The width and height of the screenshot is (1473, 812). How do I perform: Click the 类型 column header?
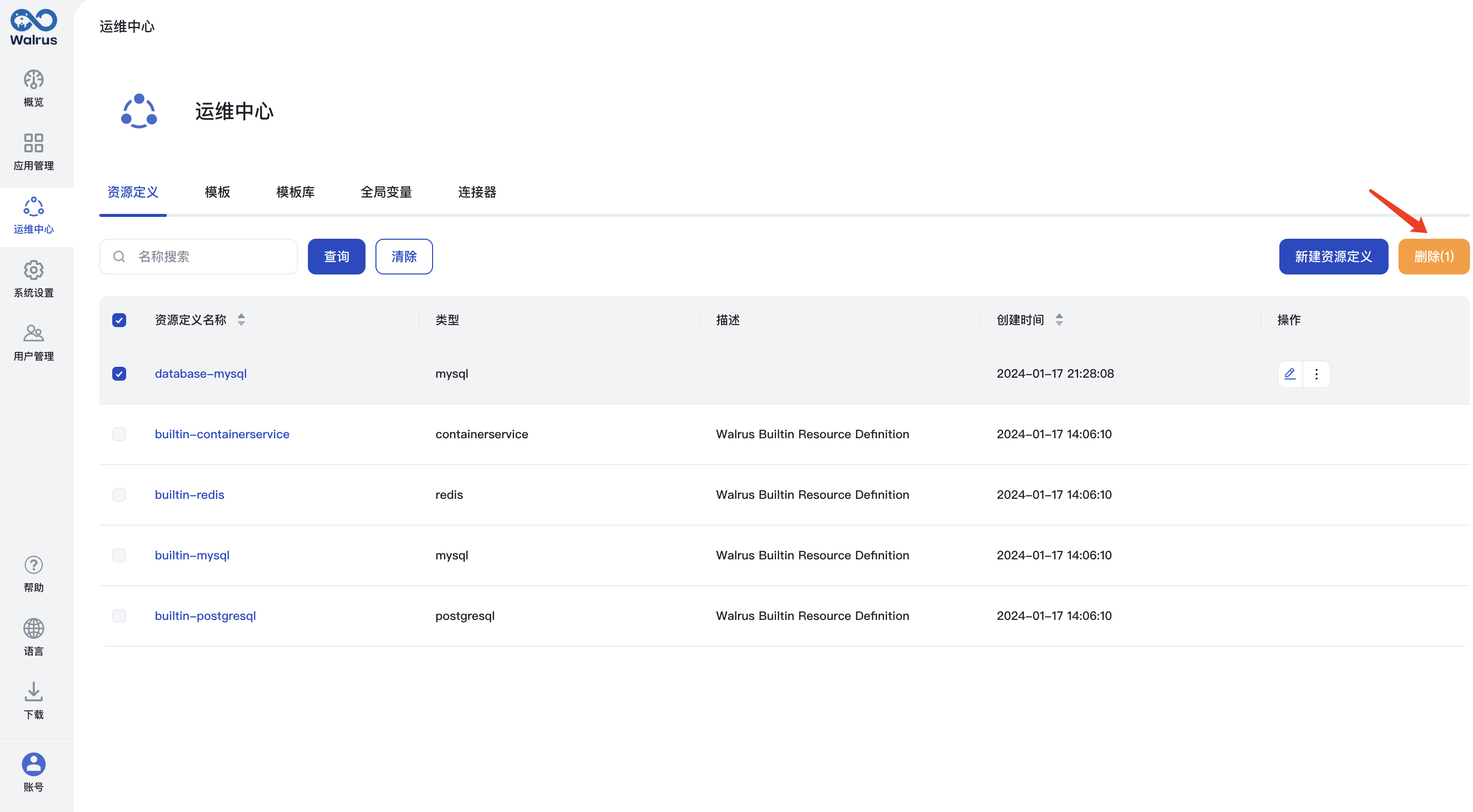[447, 320]
